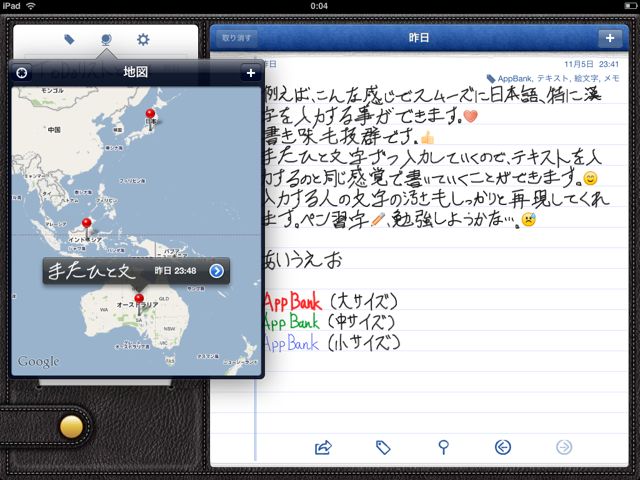The image size is (640, 480).
Task: Tap the red pin on Australia
Action: 139,298
